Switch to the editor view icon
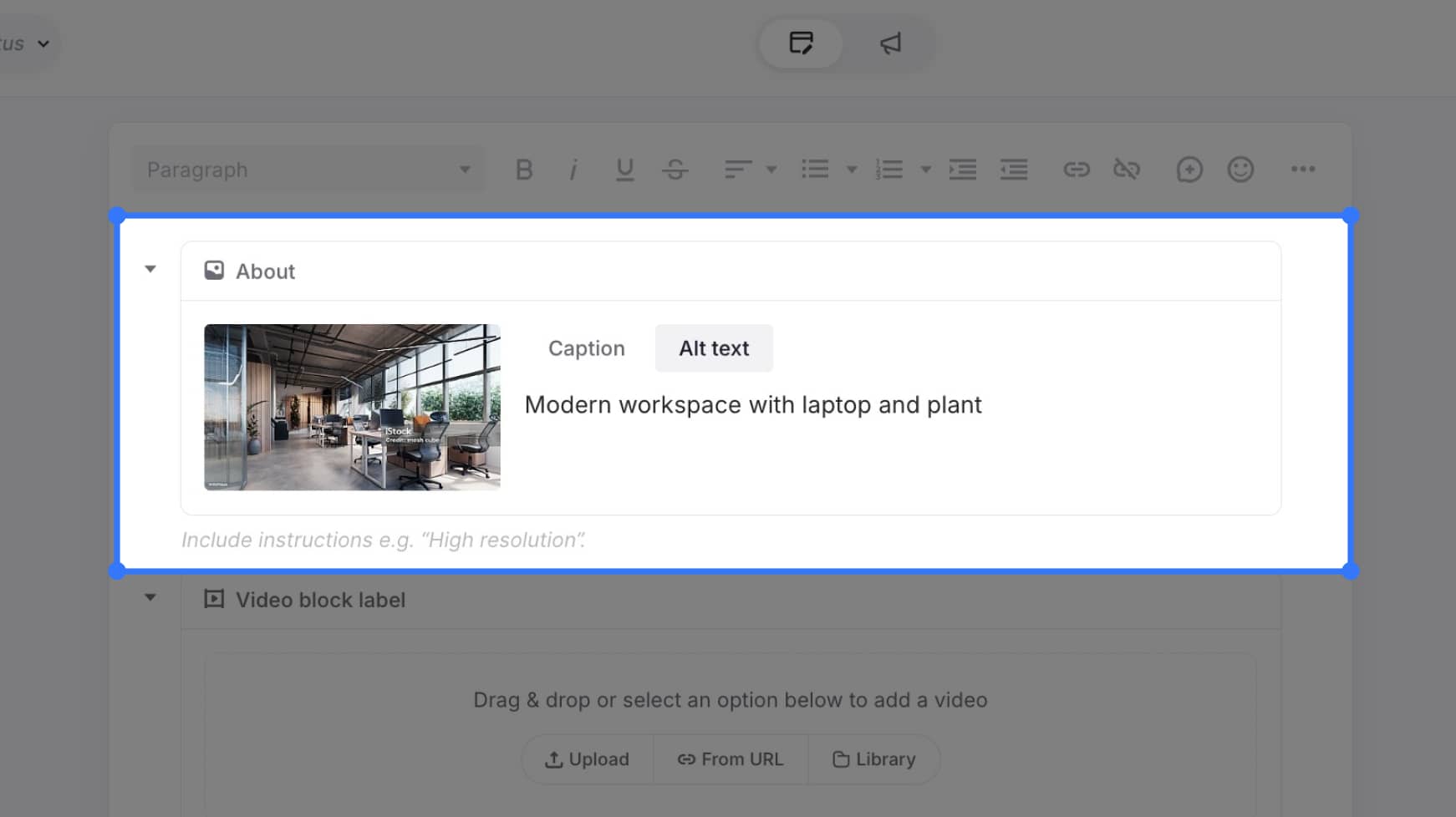 tap(801, 43)
